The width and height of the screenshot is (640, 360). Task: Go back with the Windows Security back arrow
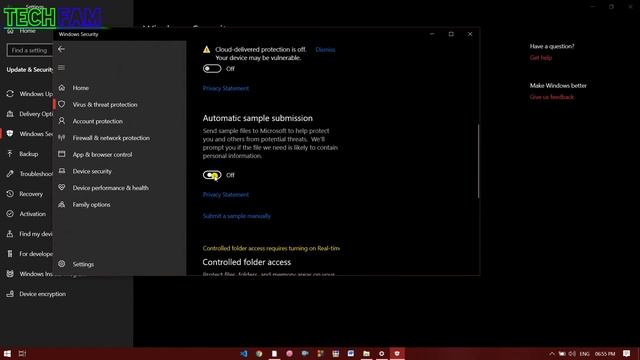click(61, 49)
